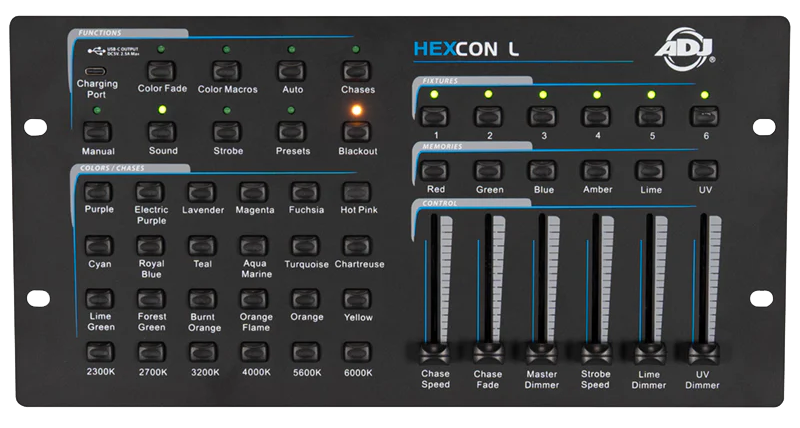This screenshot has height=428, width=800.
Task: Choose the Aqua Marine color button
Action: point(254,246)
